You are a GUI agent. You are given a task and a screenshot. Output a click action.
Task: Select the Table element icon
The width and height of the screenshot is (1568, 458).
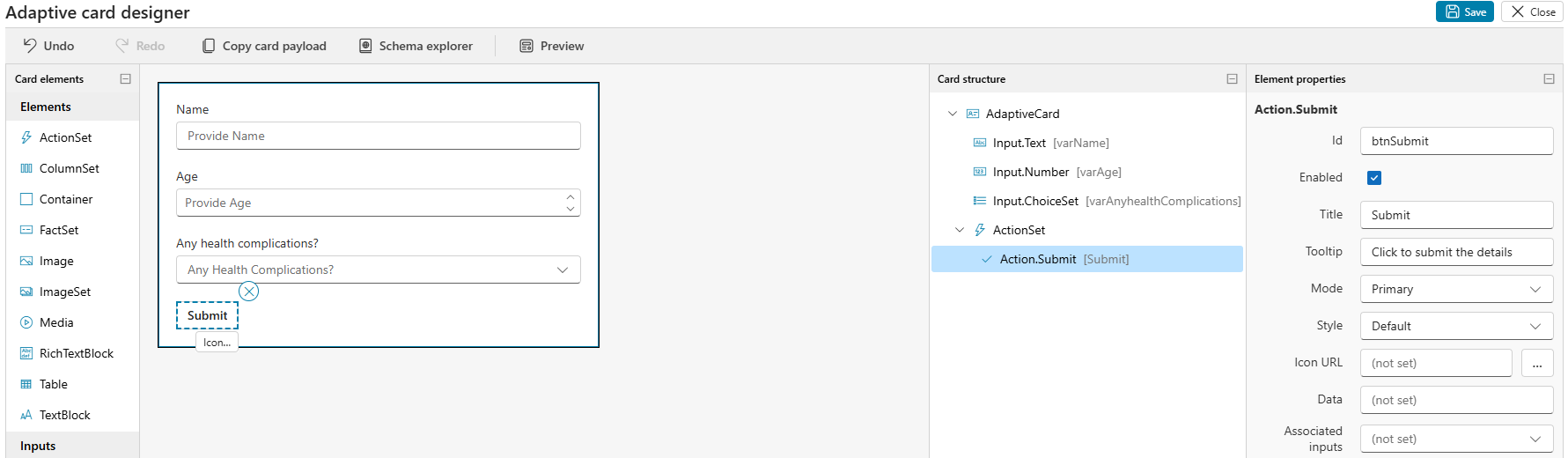click(26, 384)
